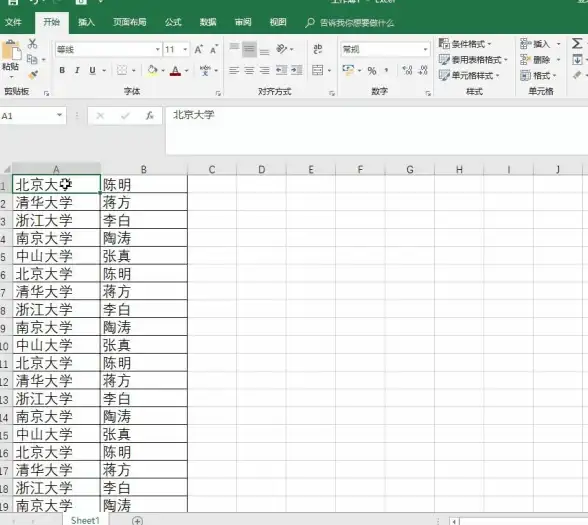Switch to the Review (审阅) tab
This screenshot has width=588, height=525.
click(243, 22)
